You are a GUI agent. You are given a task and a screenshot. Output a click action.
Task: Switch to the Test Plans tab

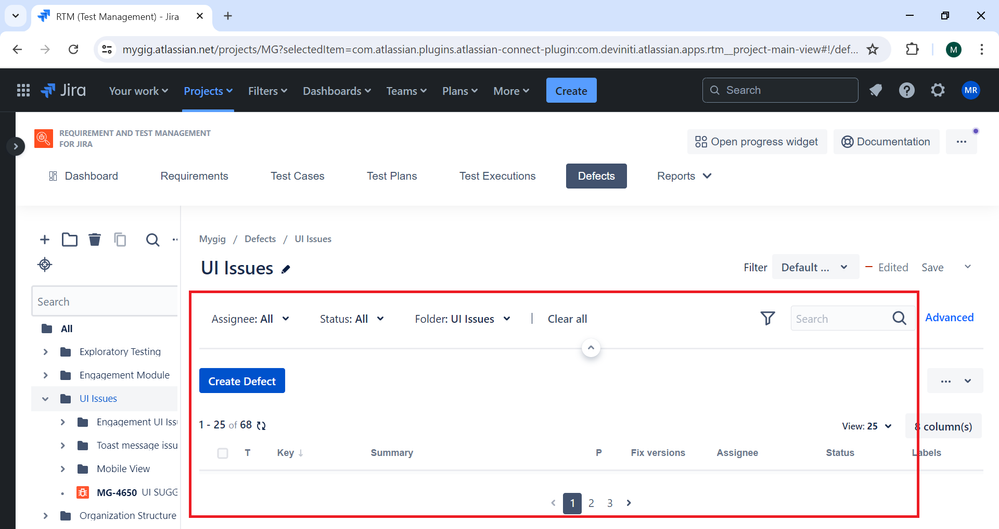[392, 176]
